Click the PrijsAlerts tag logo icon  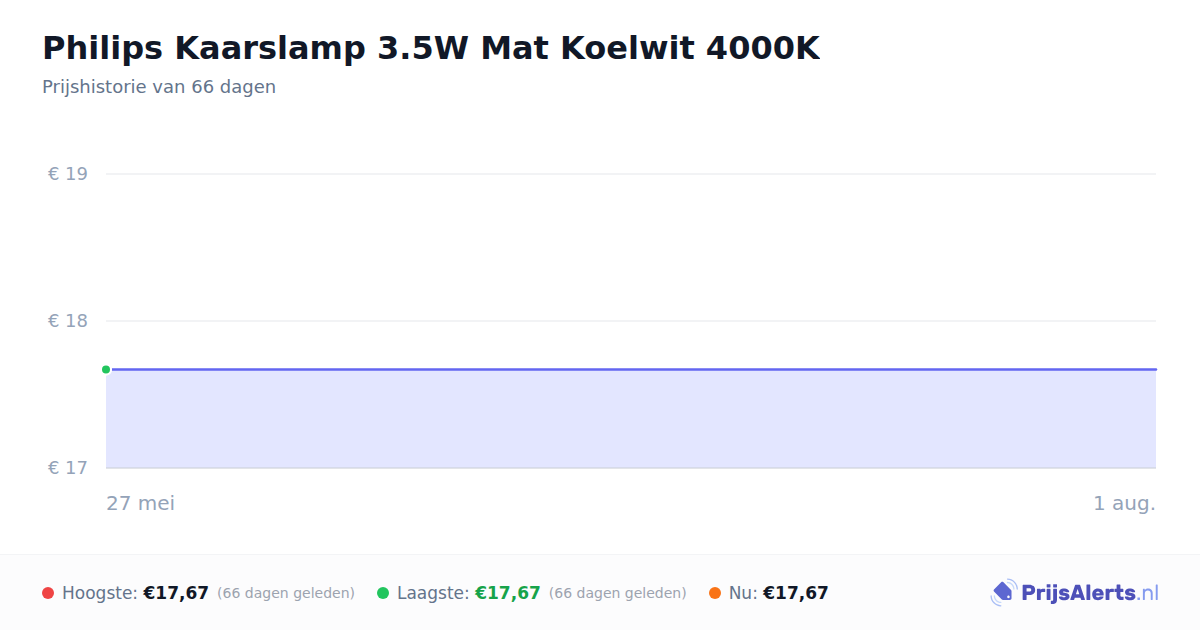[1003, 593]
